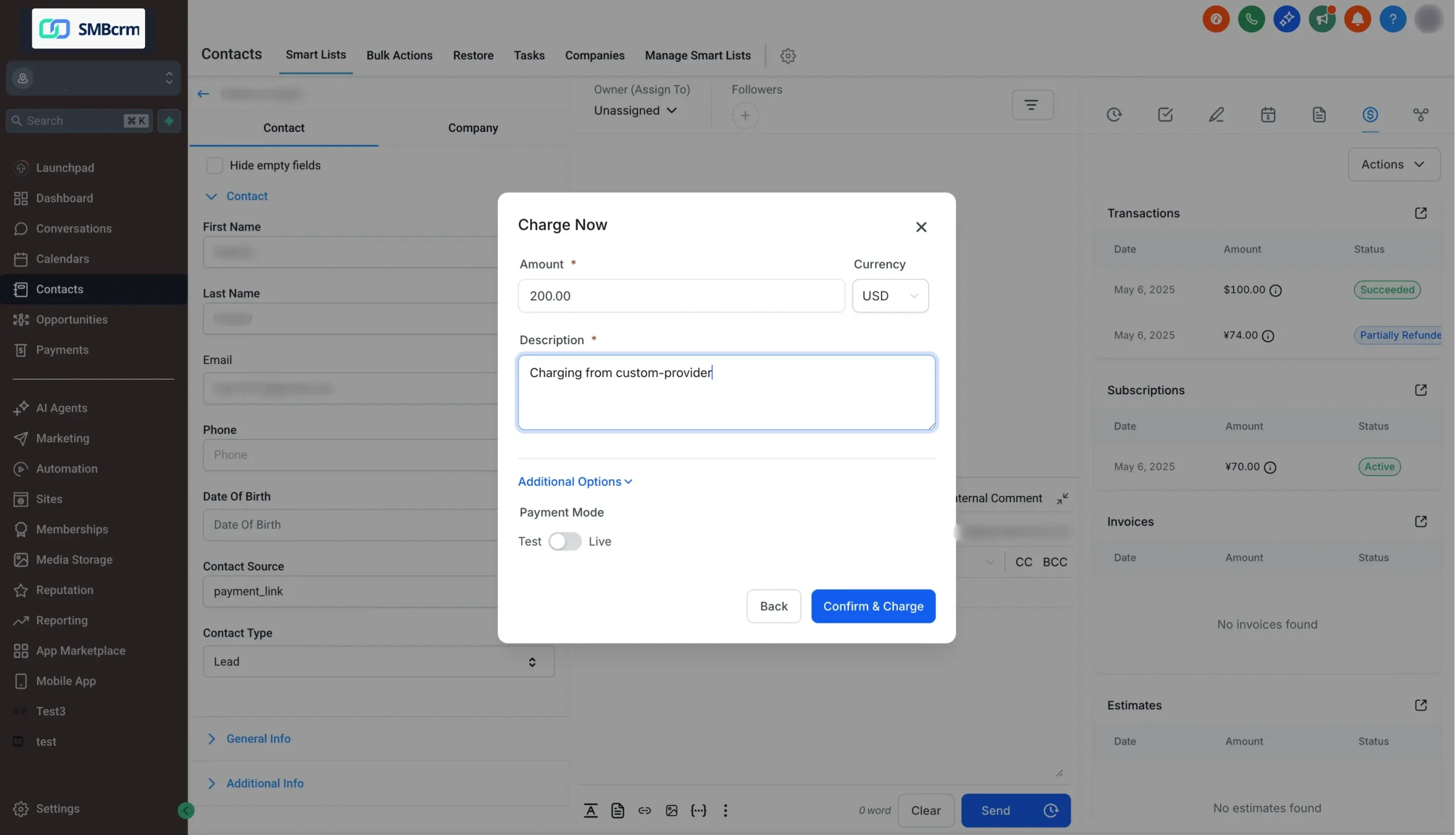Open Owner Unassigned dropdown

point(635,110)
